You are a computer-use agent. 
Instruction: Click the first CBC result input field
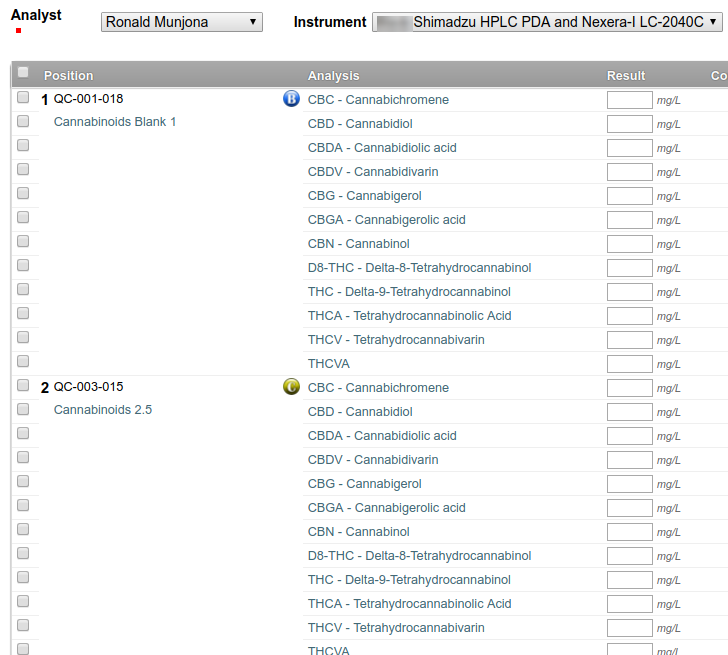coord(629,100)
